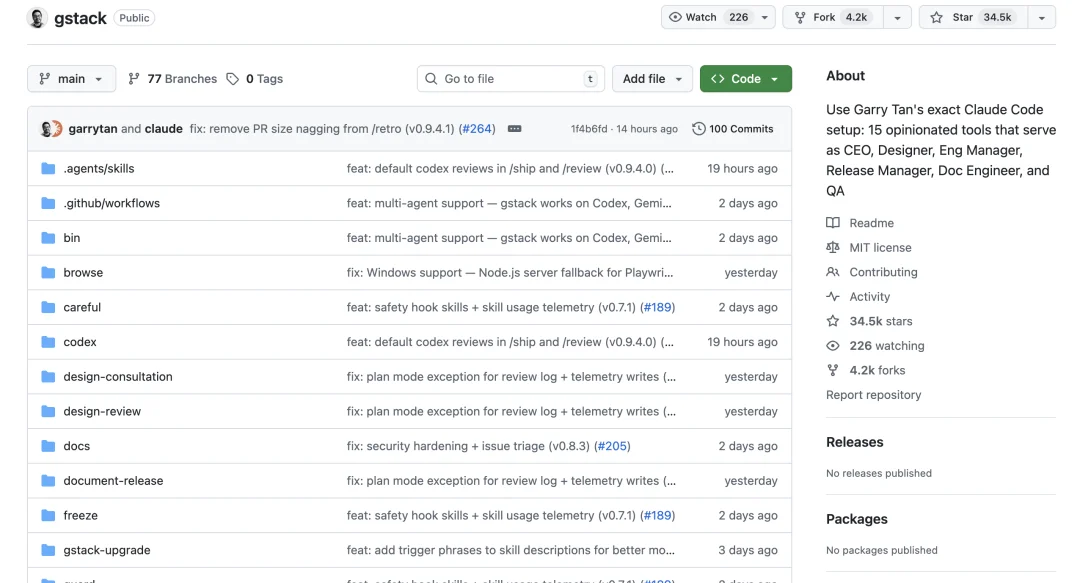Screen dimensions: 1080x583
Task: Click the commit message ellipsis icon
Action: [514, 129]
